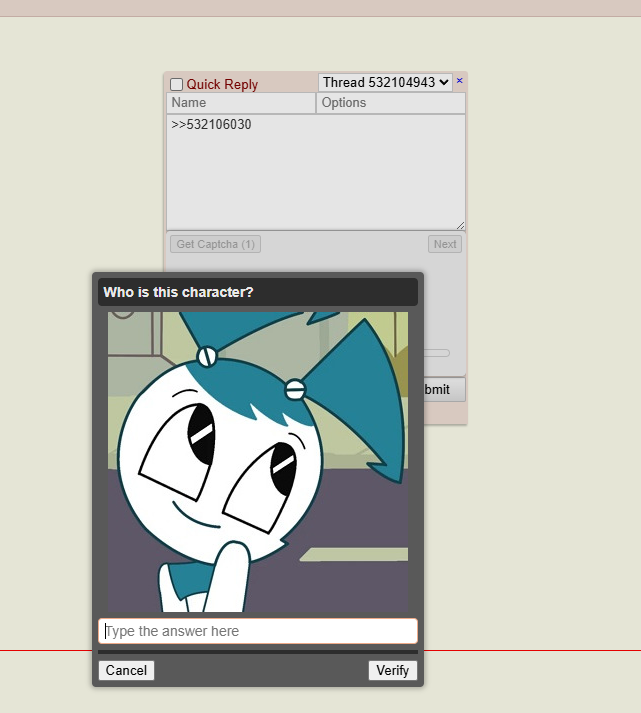Click the Quick Reply title text
641x713 pixels.
pyautogui.click(x=222, y=85)
